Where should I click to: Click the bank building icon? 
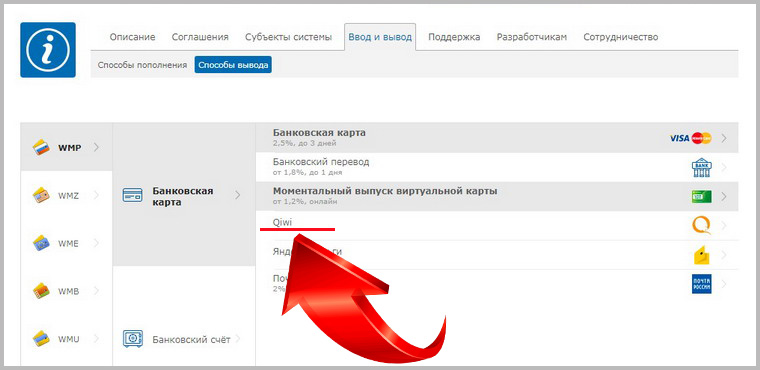coord(701,167)
